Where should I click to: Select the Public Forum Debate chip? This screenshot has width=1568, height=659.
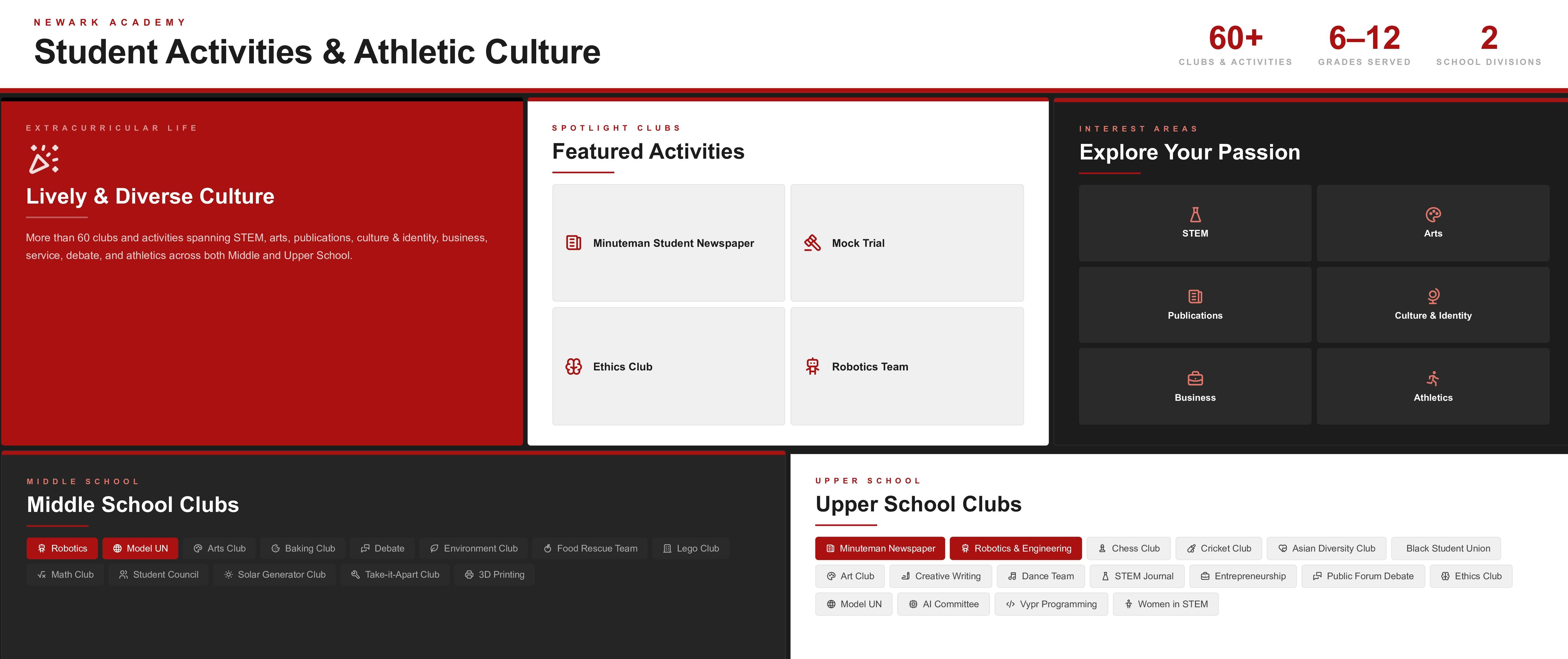point(1363,576)
